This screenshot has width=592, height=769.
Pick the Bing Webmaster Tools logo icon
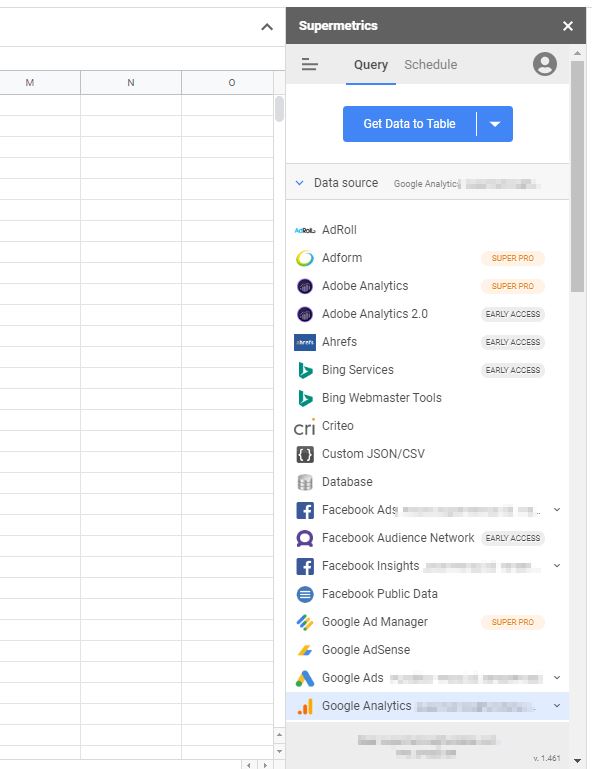(305, 398)
